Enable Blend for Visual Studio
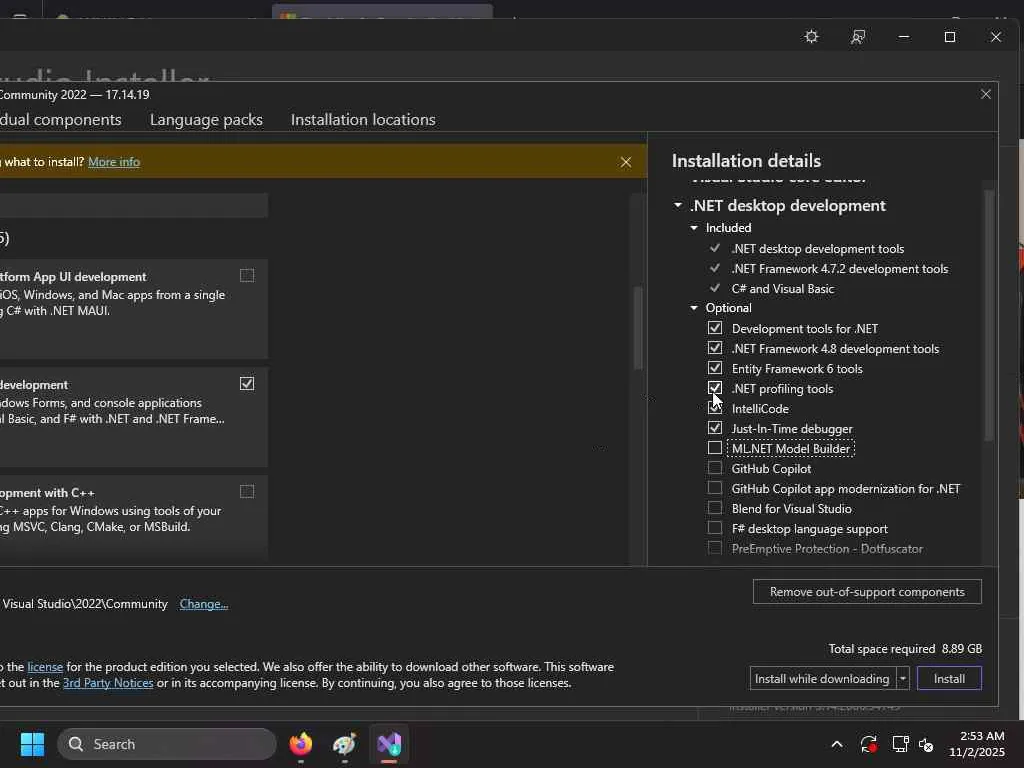 tap(715, 508)
